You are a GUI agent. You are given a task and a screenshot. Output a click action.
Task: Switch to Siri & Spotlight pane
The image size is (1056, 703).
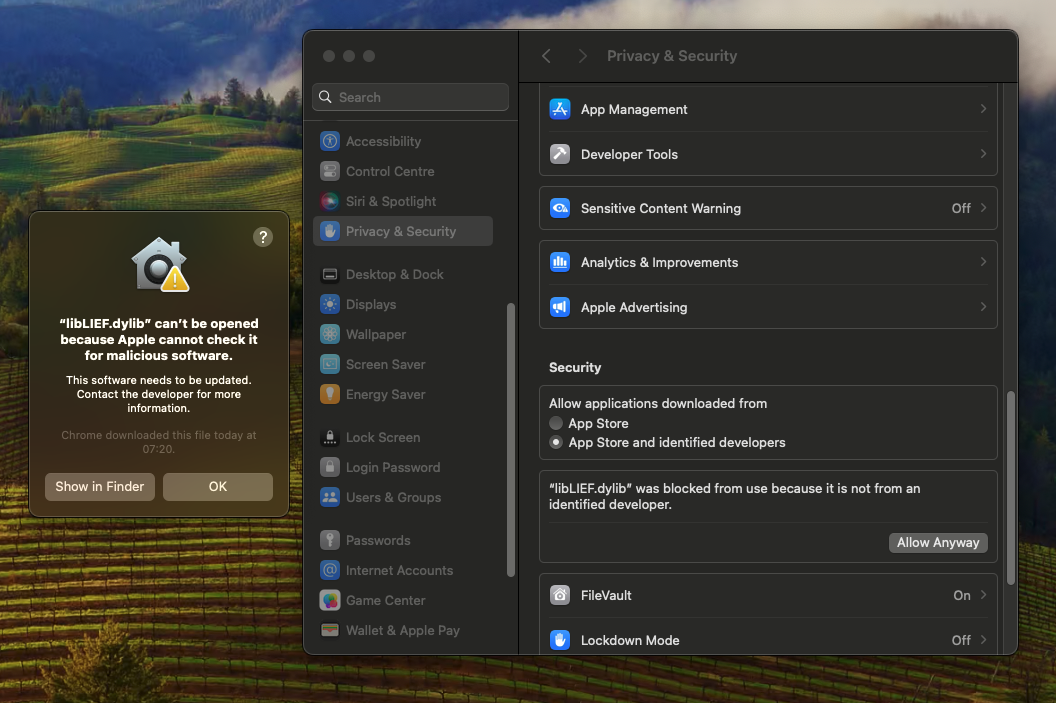[403, 201]
